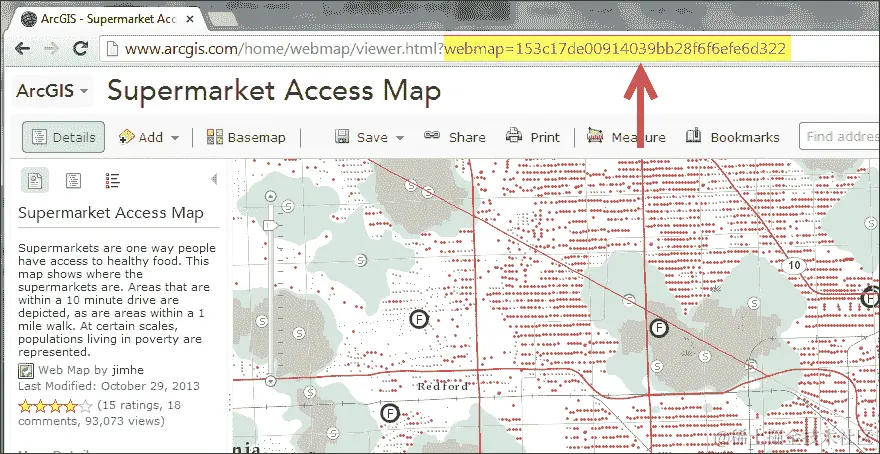The height and width of the screenshot is (454, 880).
Task: Open the jimhe author link
Action: click(x=128, y=370)
